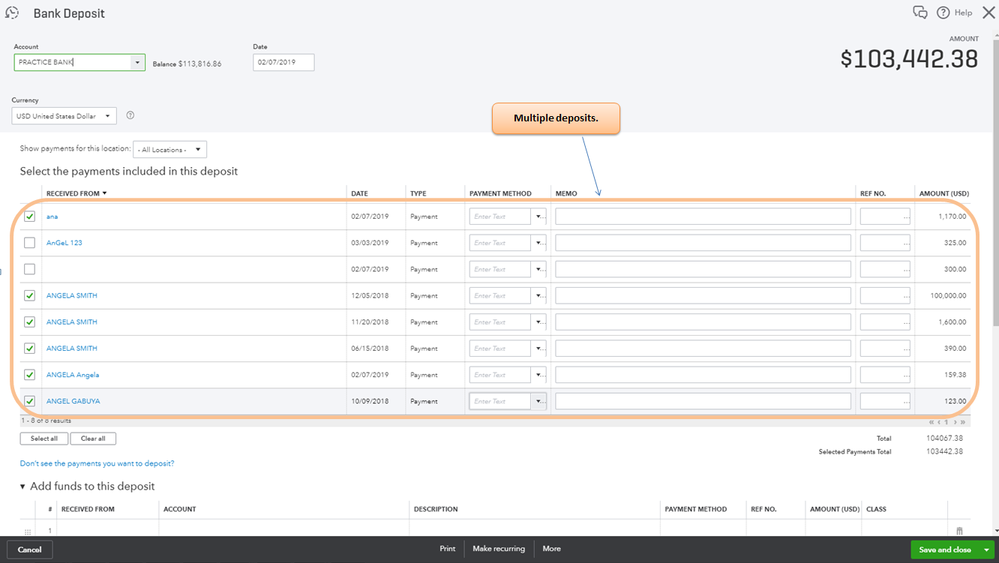Uncheck ANGEL GABUYA payment checkbox
This screenshot has height=563, width=999.
click(29, 401)
